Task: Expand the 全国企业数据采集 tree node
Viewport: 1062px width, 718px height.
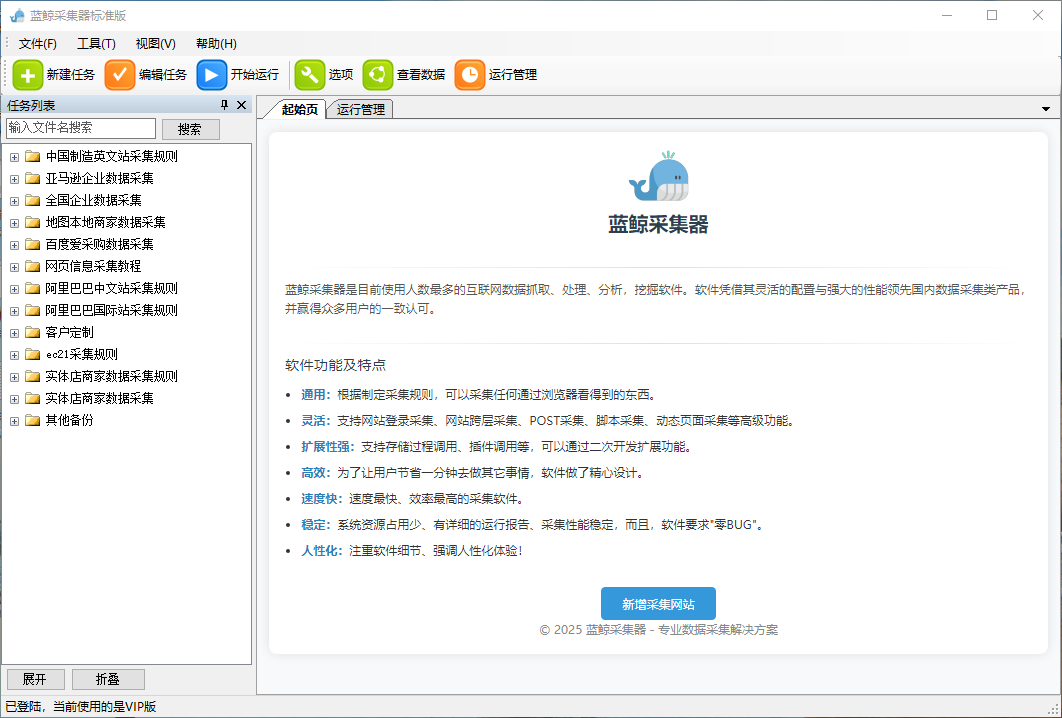Action: (14, 201)
